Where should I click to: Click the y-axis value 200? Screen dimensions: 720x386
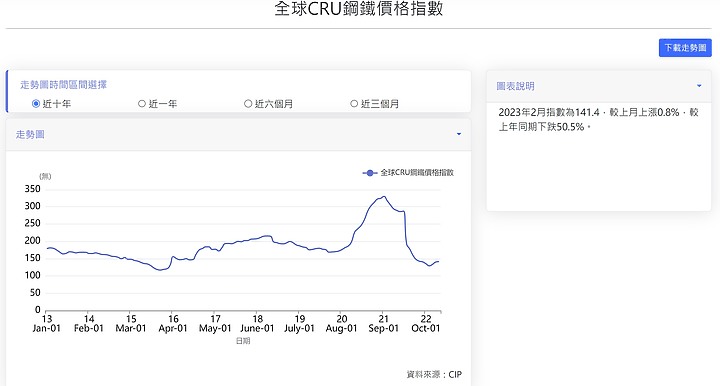pos(32,241)
